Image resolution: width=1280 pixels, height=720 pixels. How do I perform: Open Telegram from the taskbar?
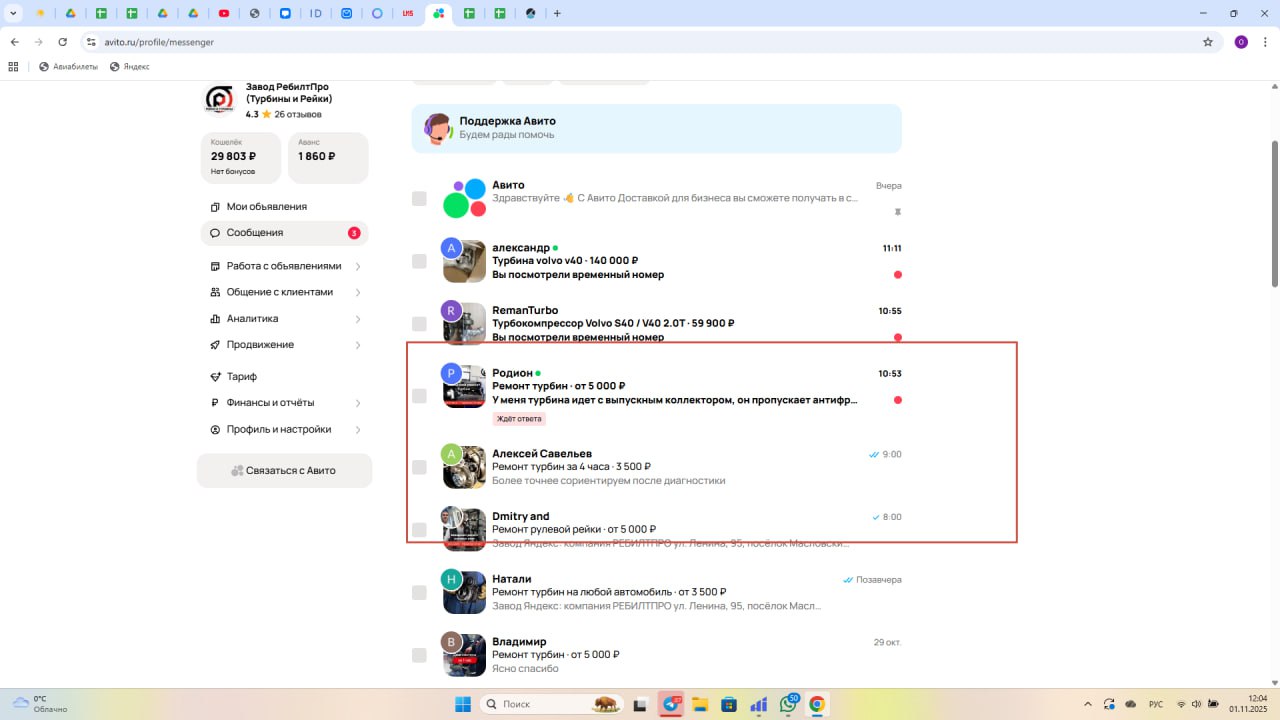pyautogui.click(x=670, y=704)
